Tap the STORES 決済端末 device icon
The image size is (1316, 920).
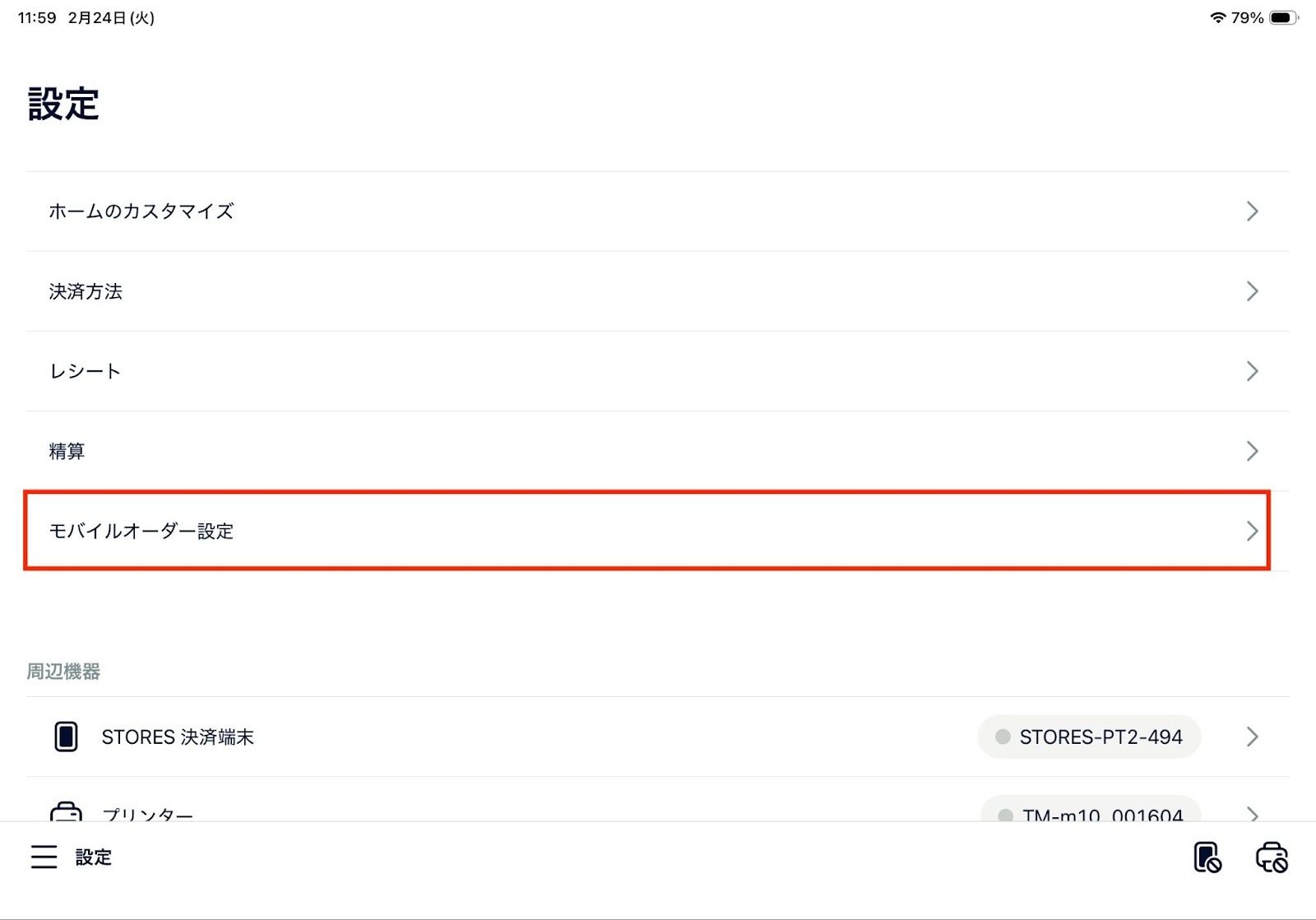point(66,736)
